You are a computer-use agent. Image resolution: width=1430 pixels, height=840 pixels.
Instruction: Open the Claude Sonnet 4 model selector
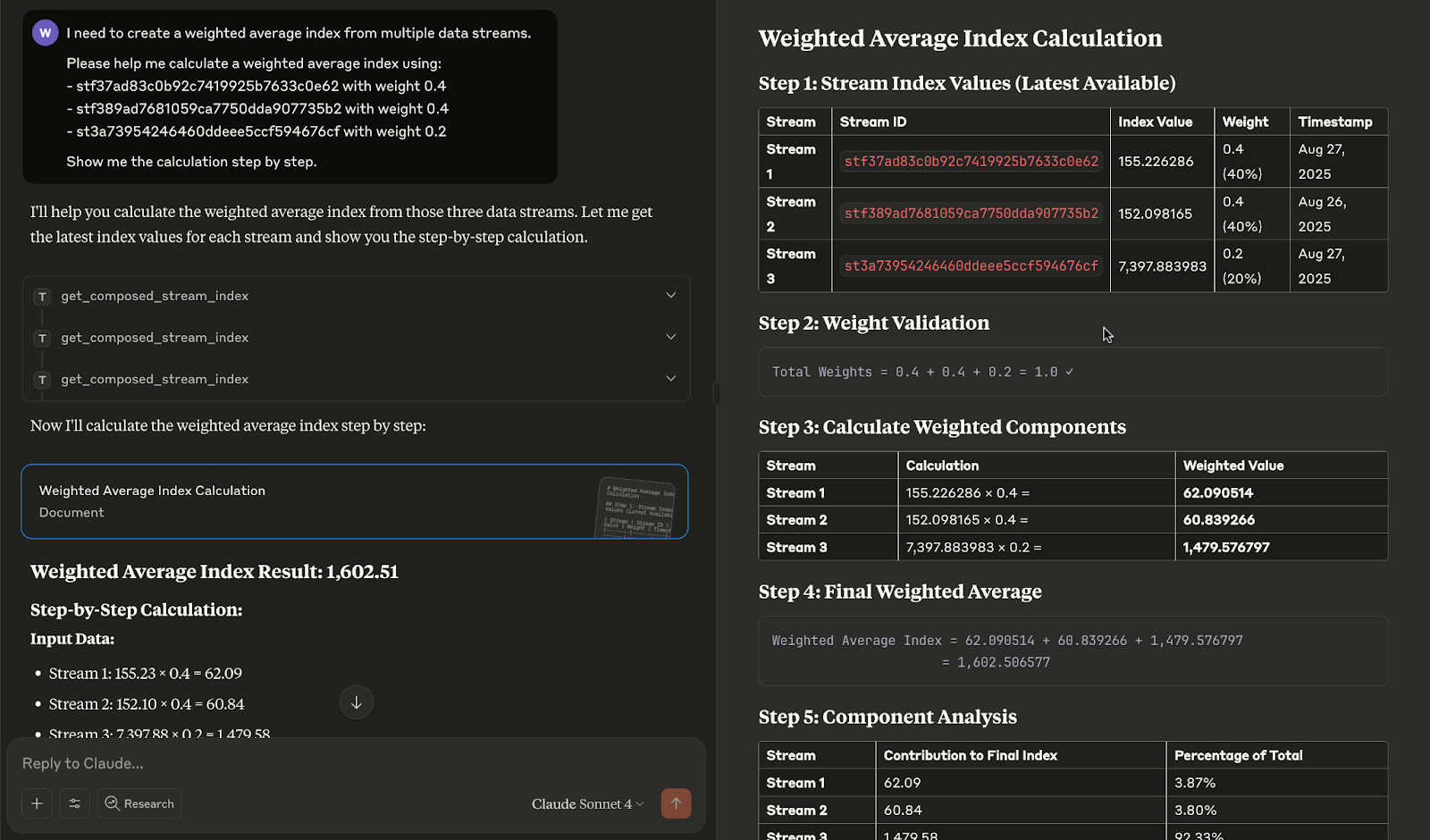tap(587, 803)
